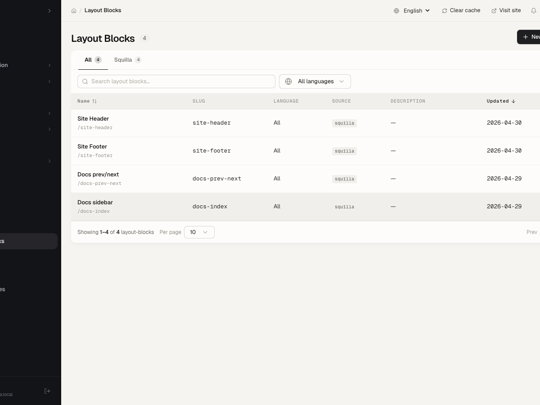This screenshot has width=540, height=405.
Task: Switch to the Squilla tab
Action: click(127, 60)
